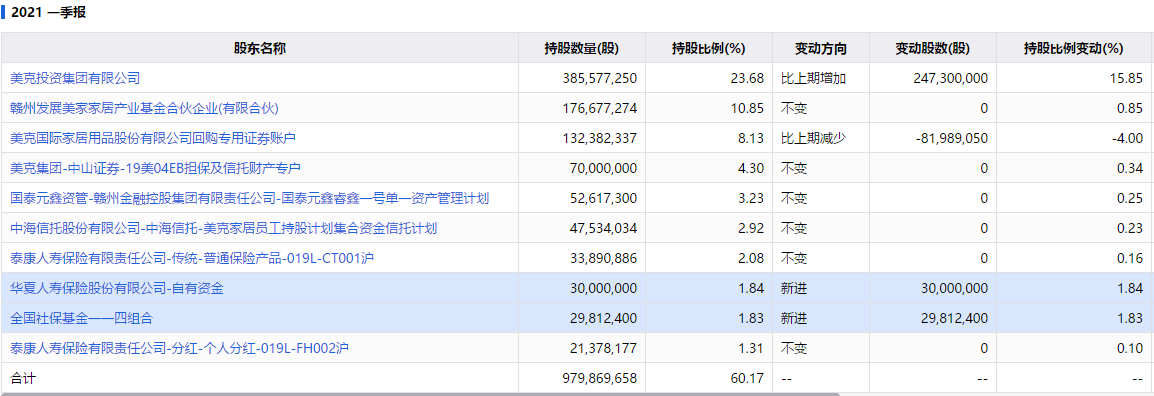Click the 变动方向 column header

821,49
